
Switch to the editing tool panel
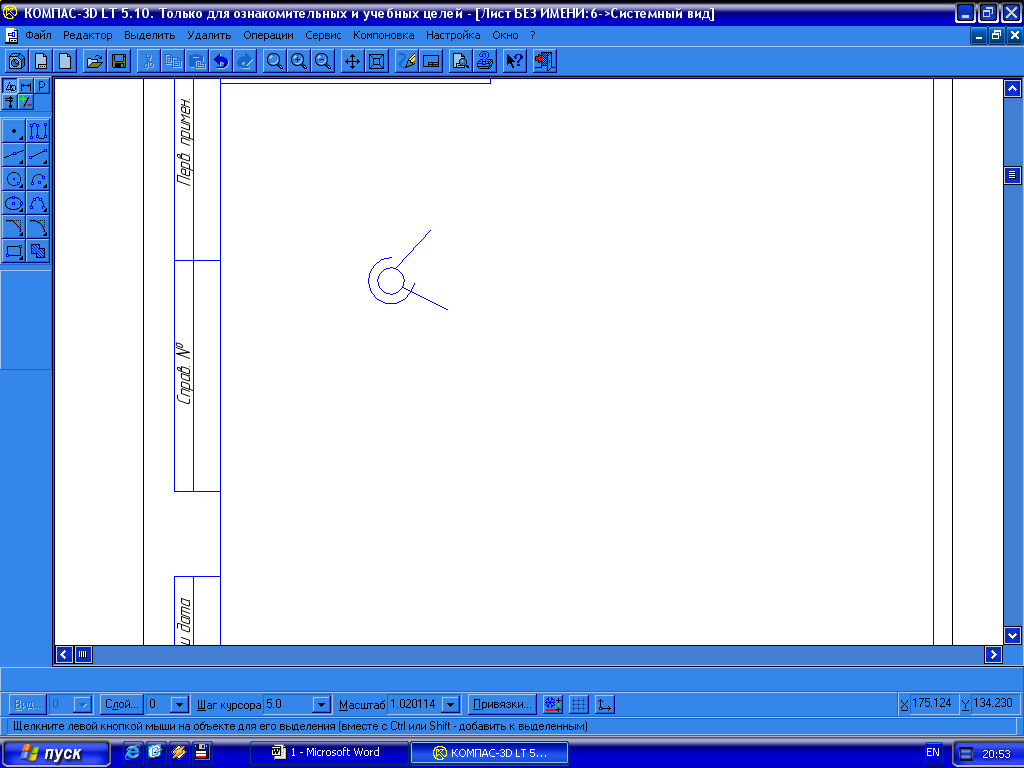point(10,102)
